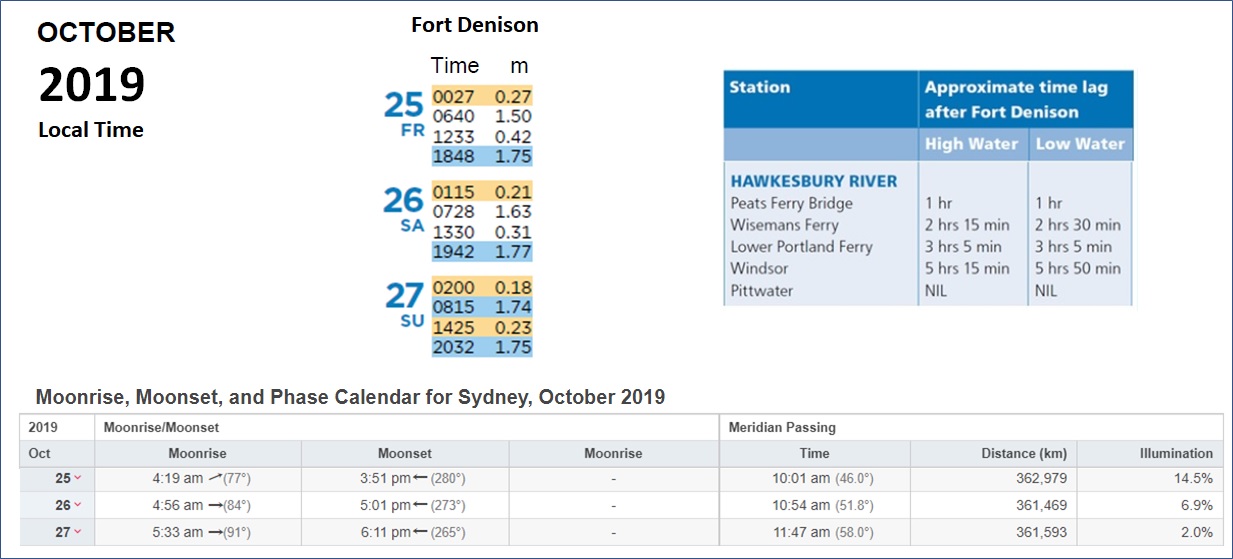
Task: Select the Wisemans Ferry station row
Action: (926, 225)
